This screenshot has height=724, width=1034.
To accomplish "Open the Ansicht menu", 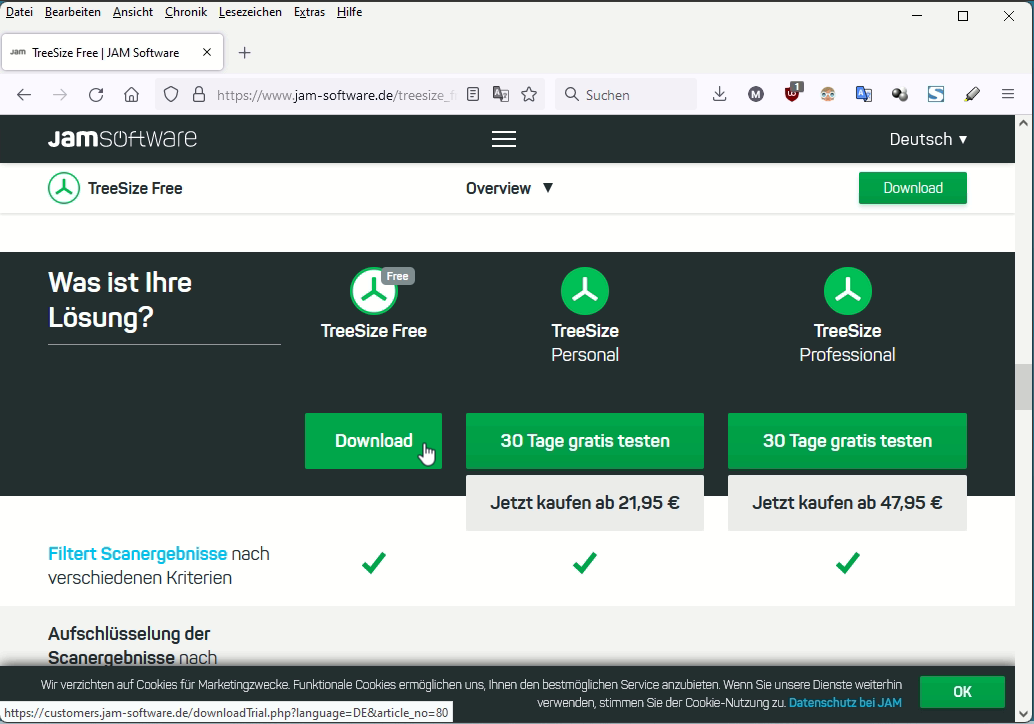I will point(133,12).
